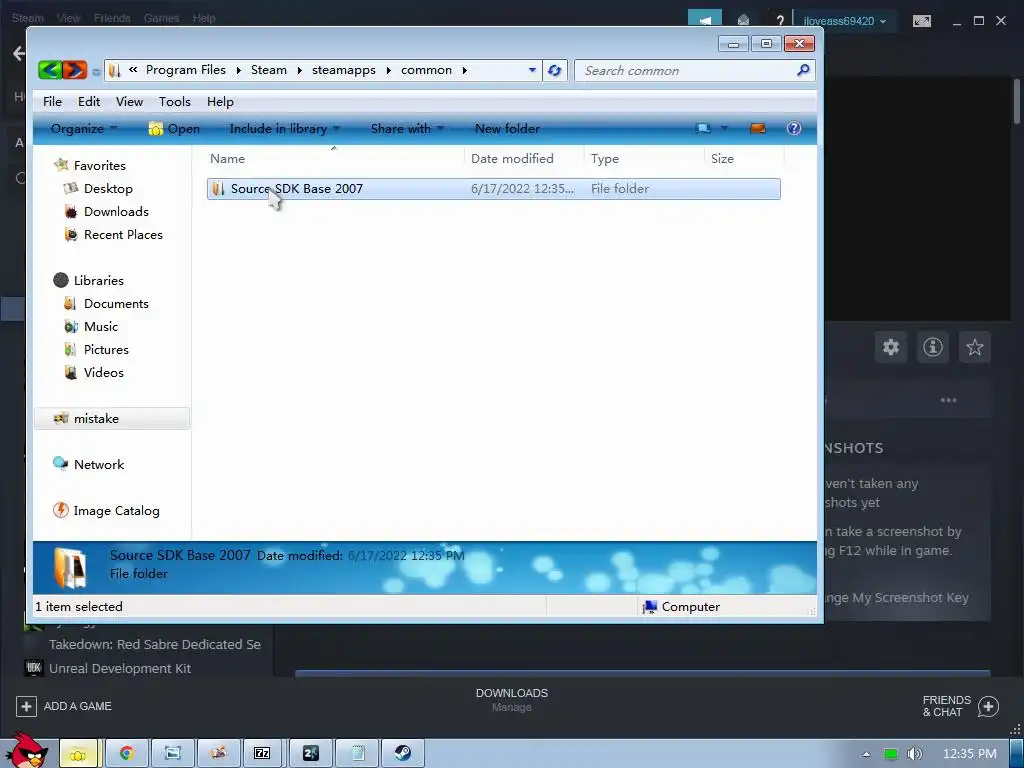
Task: Click the Steam manage gear icon
Action: pos(891,347)
